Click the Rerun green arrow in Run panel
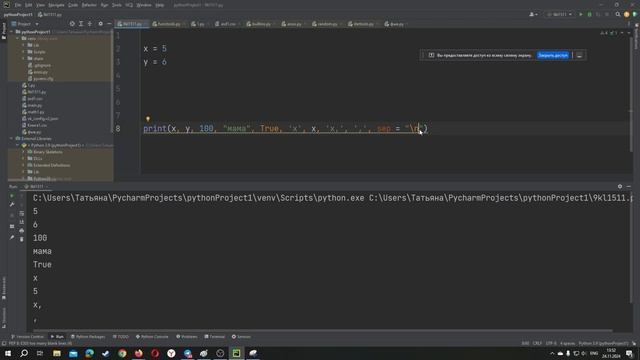Viewport: 640px width, 360px height. pyautogui.click(x=12, y=196)
